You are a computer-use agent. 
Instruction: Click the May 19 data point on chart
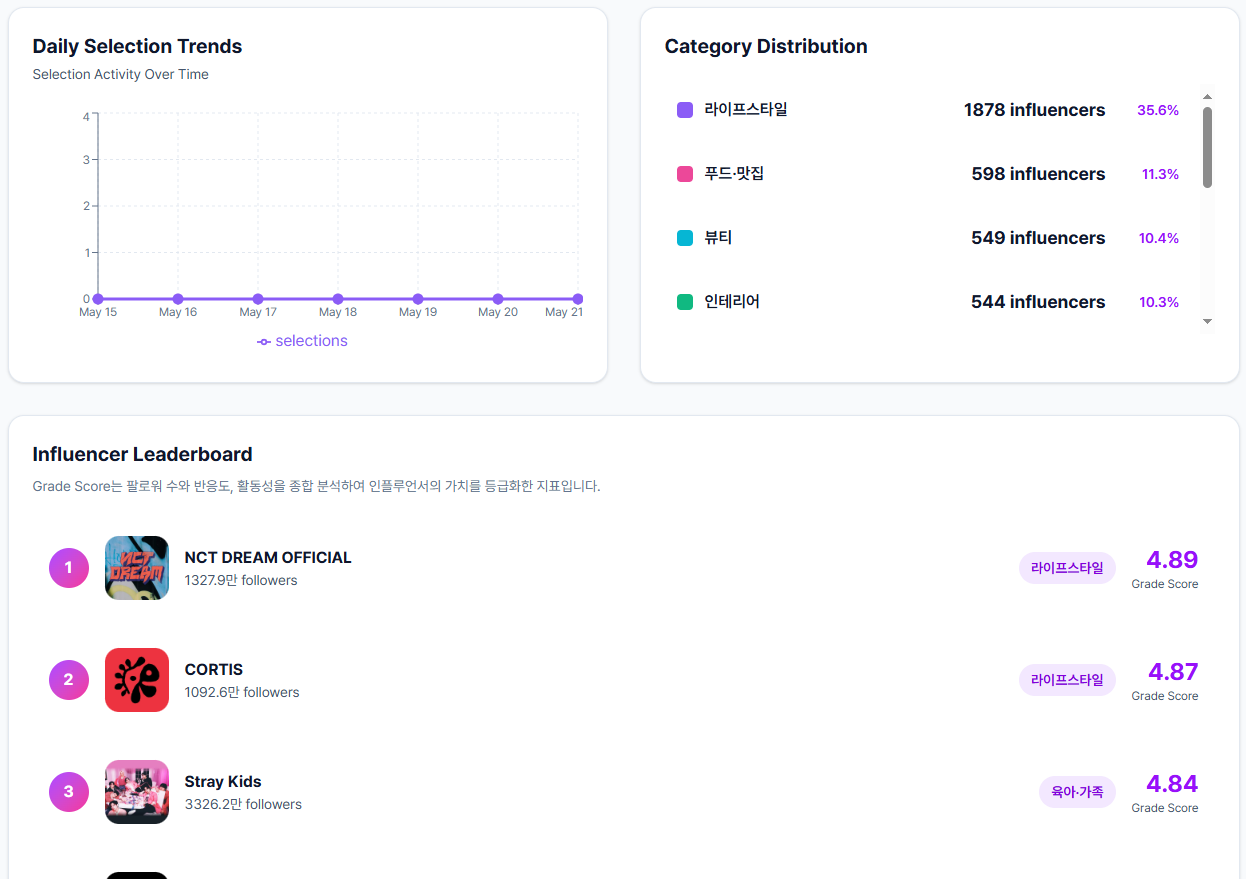(x=418, y=299)
